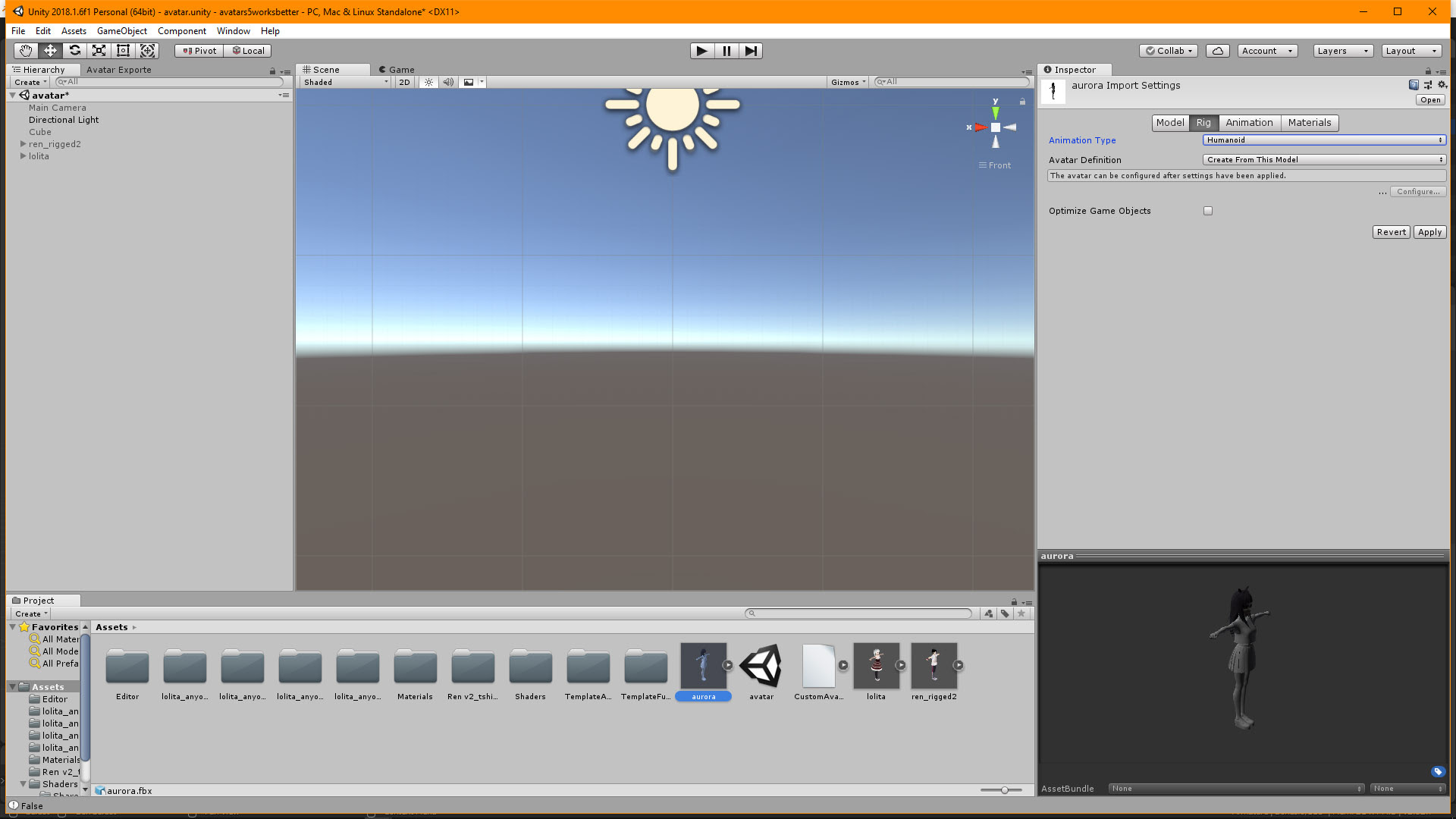
Task: Click the save search star icon
Action: click(x=1021, y=613)
